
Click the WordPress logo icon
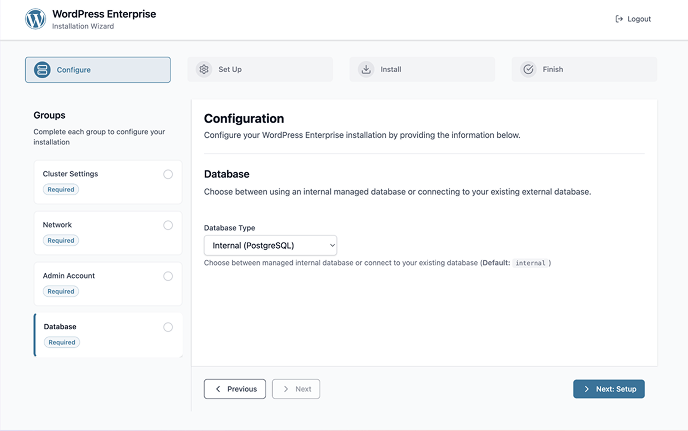coord(36,19)
